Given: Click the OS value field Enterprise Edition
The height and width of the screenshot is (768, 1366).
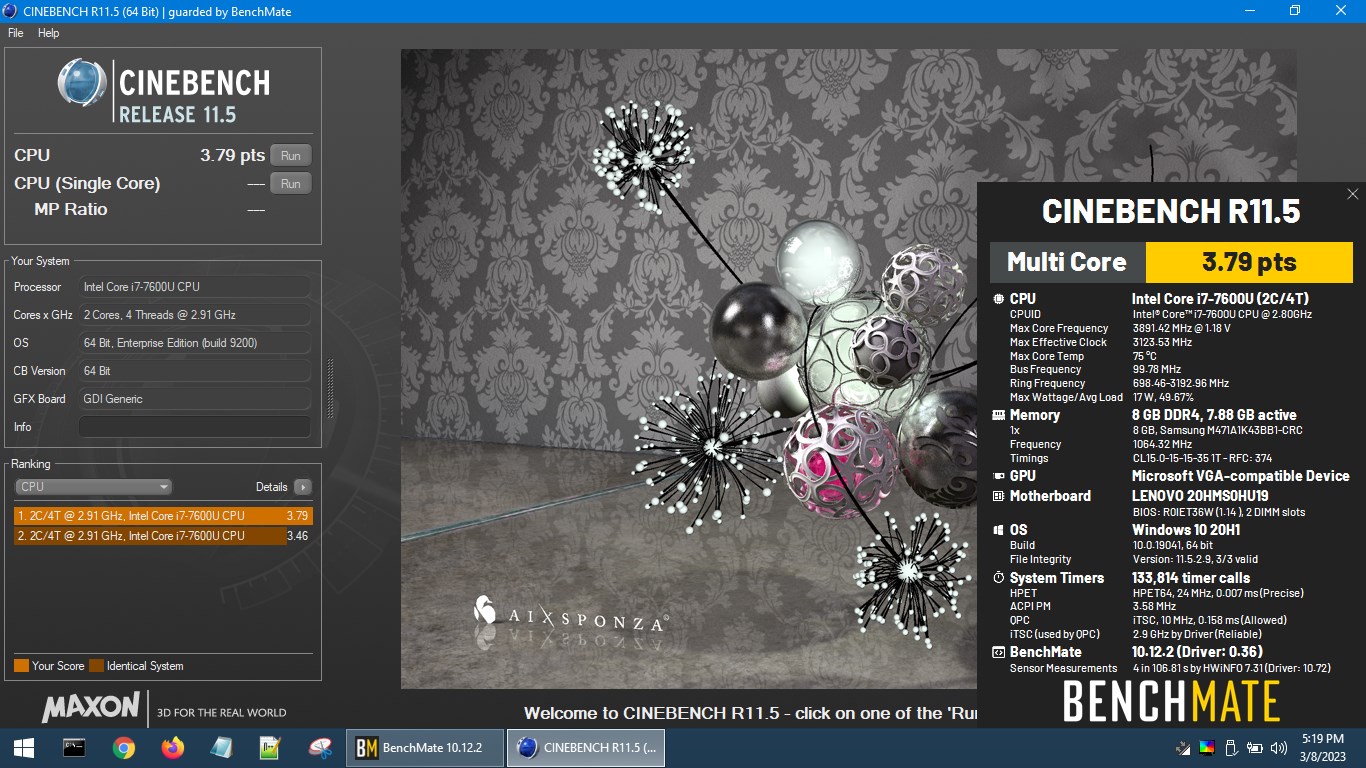Looking at the screenshot, I should tap(194, 343).
